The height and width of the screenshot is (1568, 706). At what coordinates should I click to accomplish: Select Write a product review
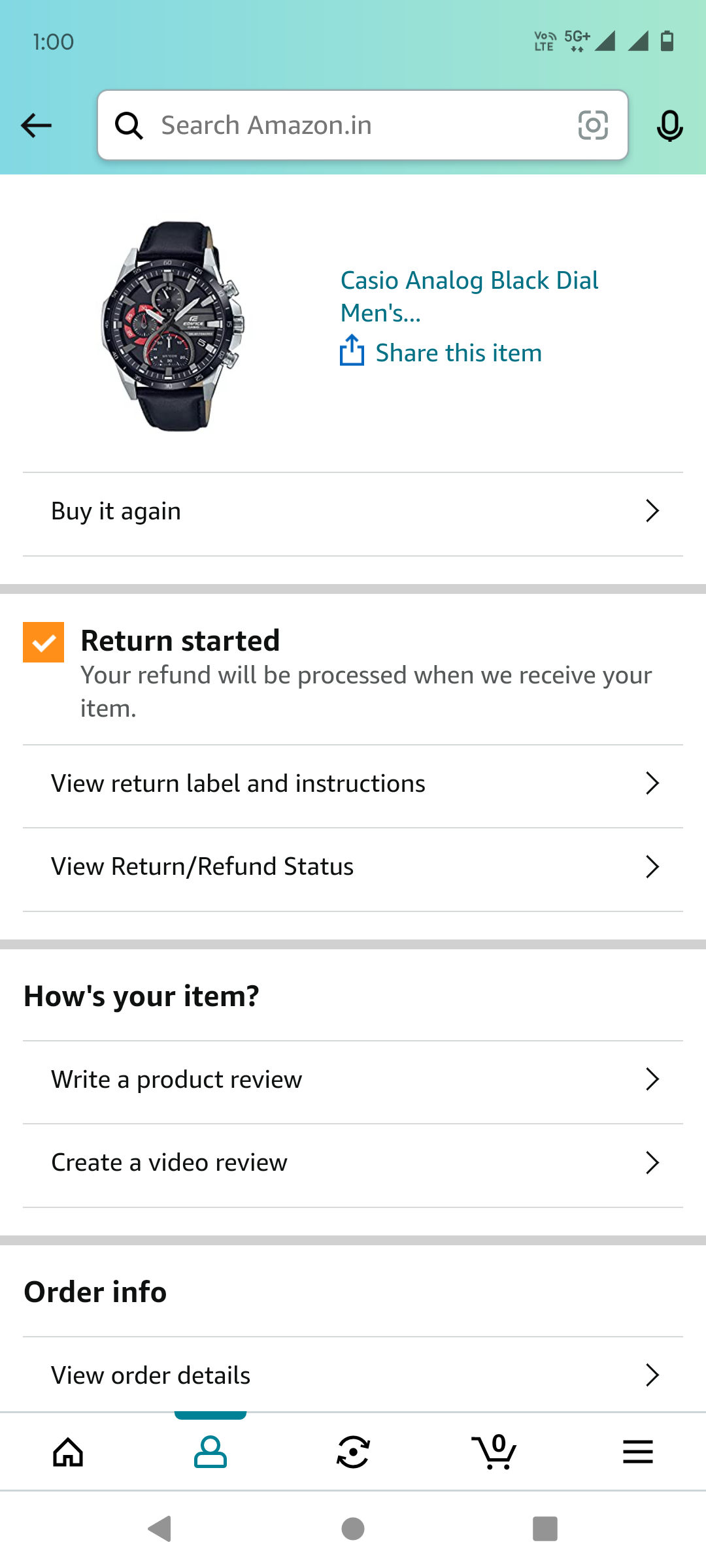point(176,1080)
